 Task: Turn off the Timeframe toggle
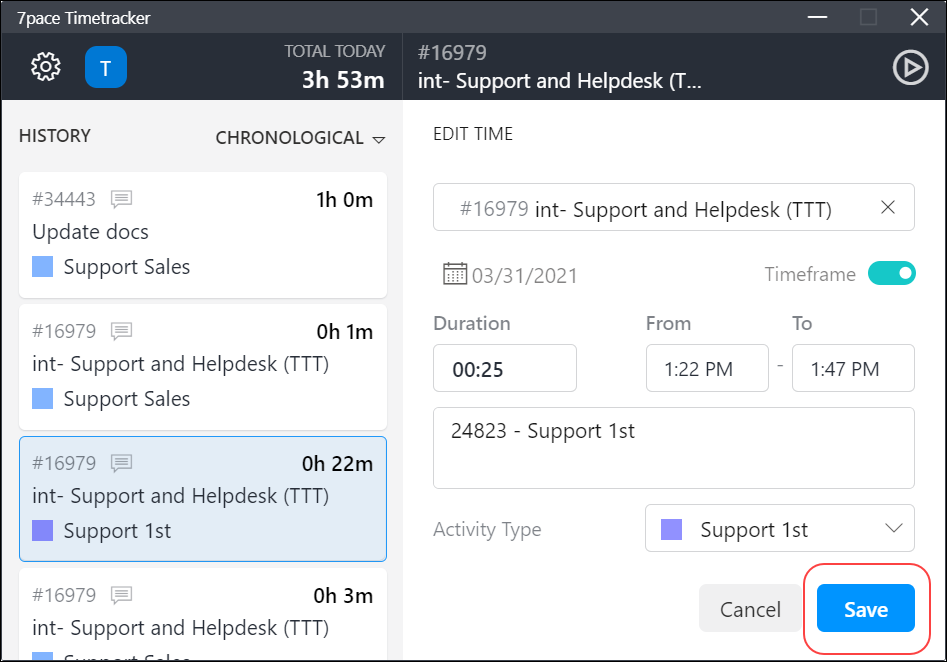click(891, 274)
